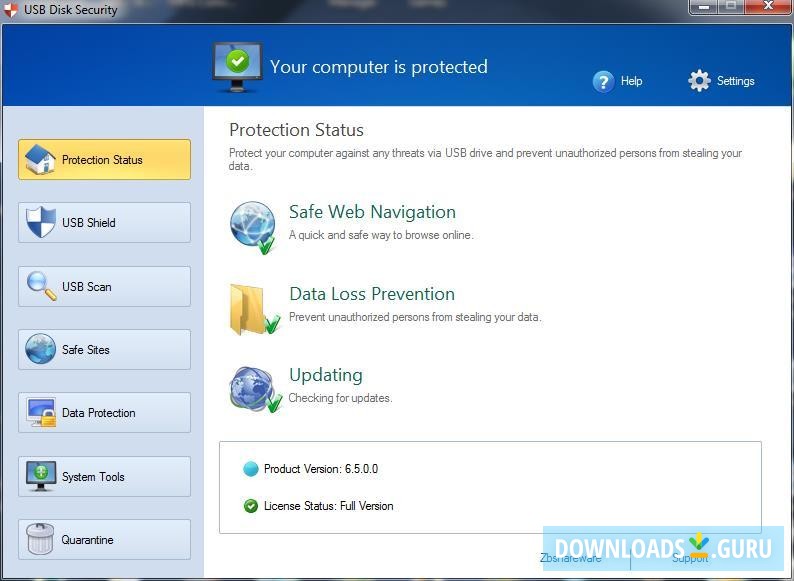Click the magnifying glass USB Scan icon
Screen dimensions: 794x581
(x=42, y=286)
